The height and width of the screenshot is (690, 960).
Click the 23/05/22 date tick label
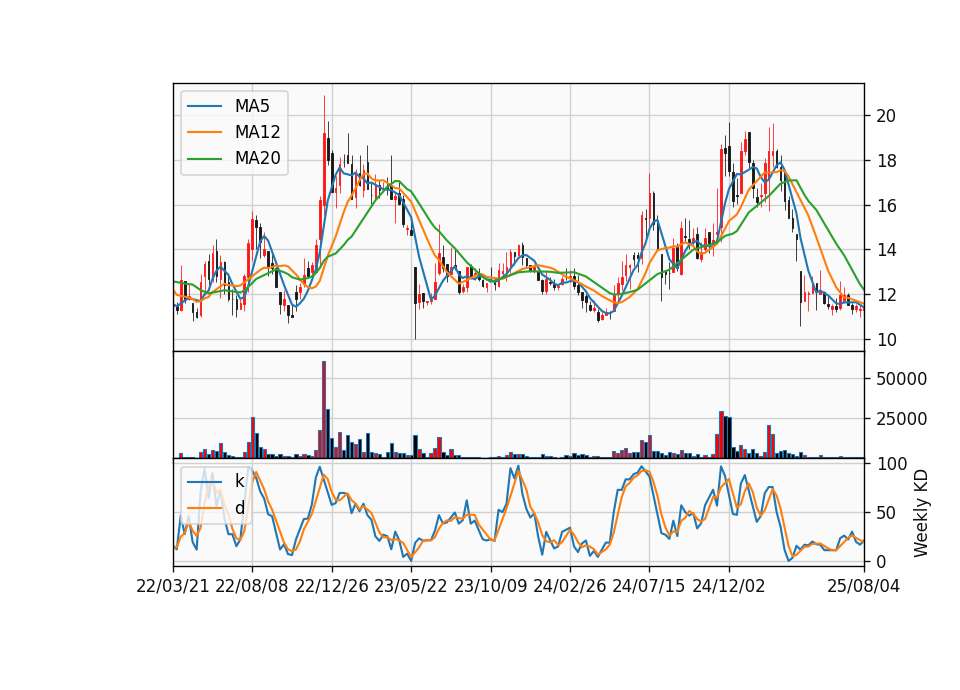(x=411, y=586)
